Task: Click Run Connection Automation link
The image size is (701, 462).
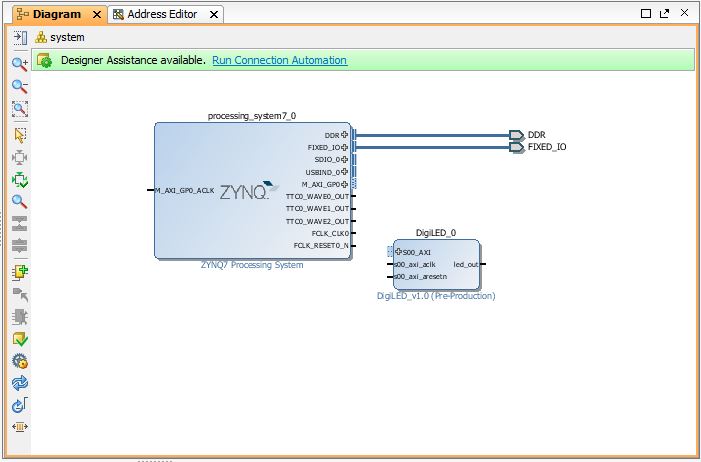Action: (x=279, y=60)
